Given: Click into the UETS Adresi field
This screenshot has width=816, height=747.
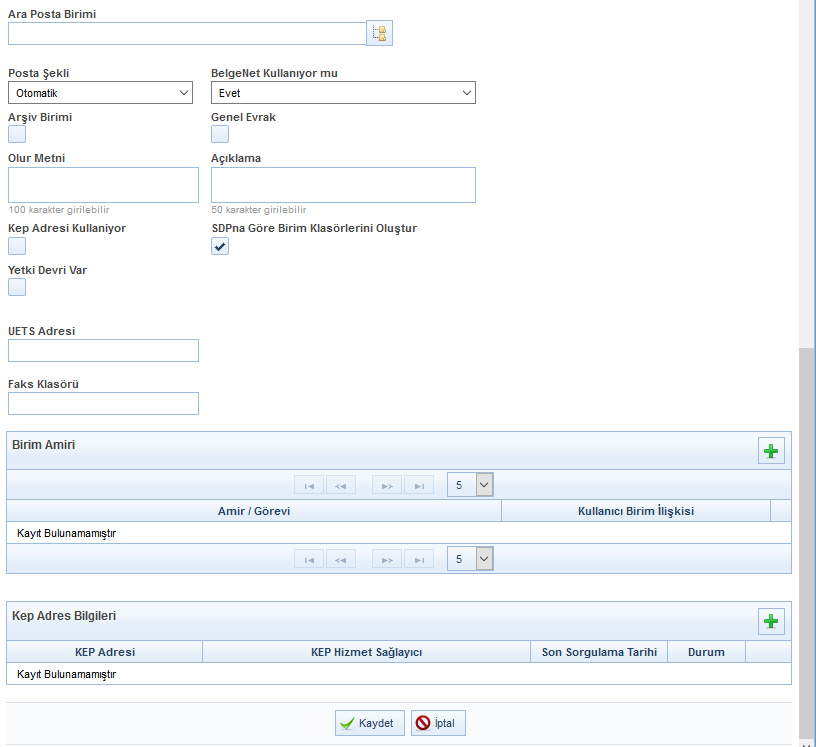Looking at the screenshot, I should [103, 350].
